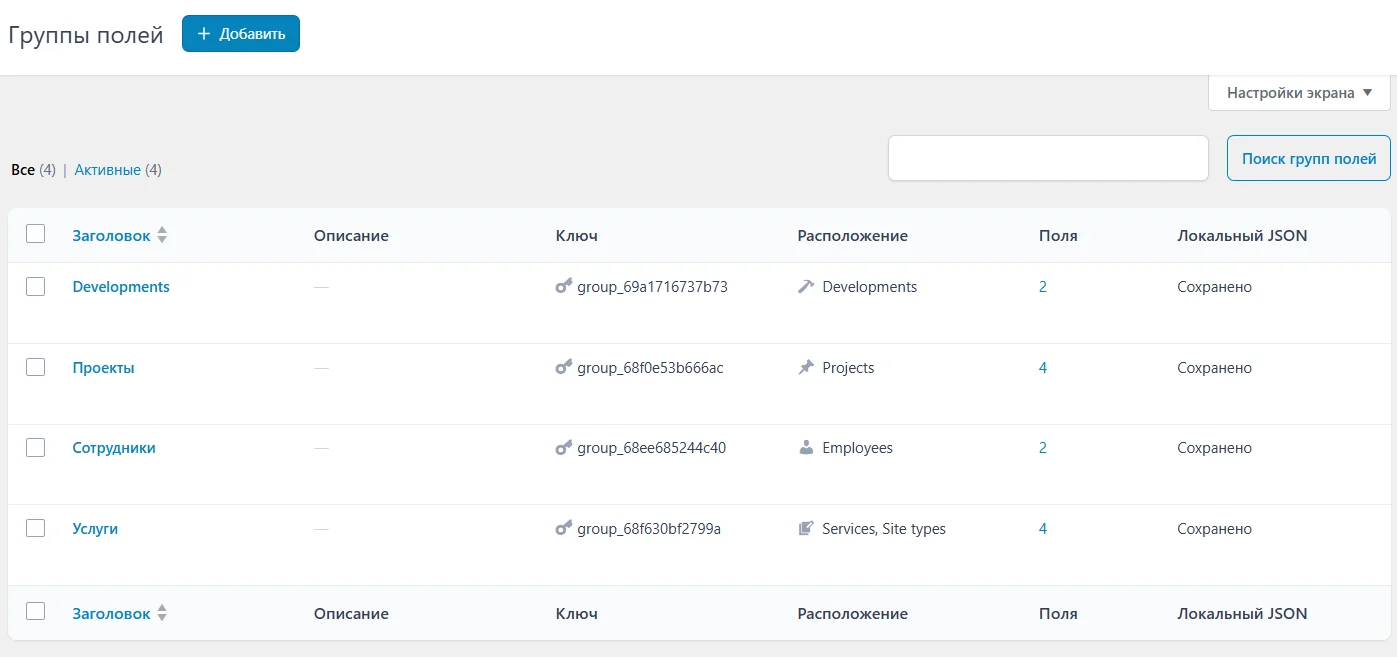Open the Проекты field group
The height and width of the screenshot is (657, 1397).
tap(103, 368)
